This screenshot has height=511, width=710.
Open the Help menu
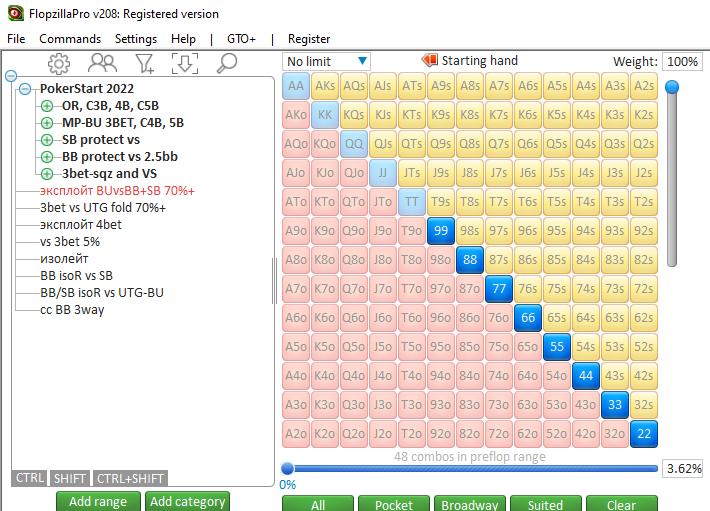(183, 39)
